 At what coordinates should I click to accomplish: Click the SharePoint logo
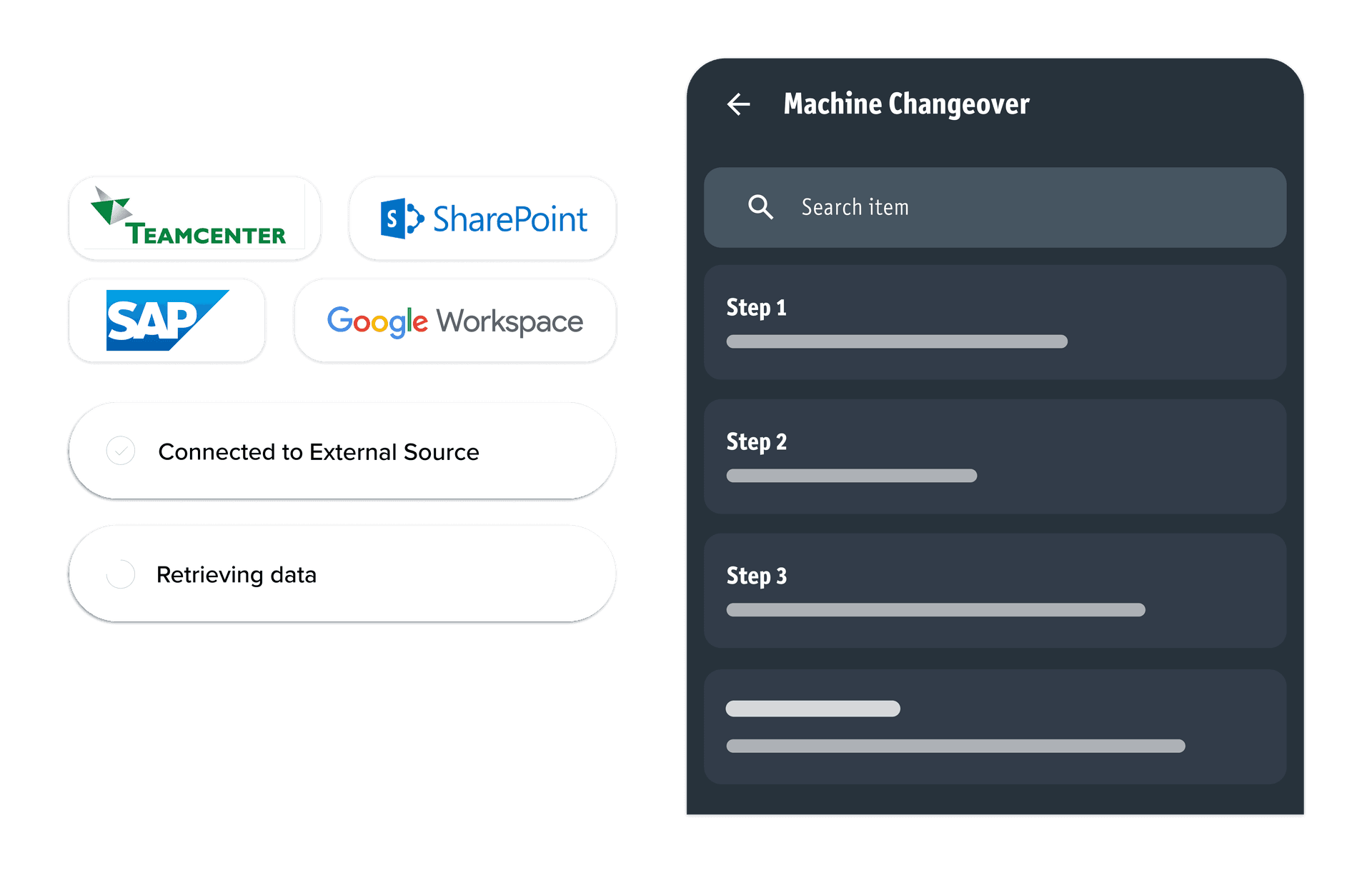coord(483,219)
